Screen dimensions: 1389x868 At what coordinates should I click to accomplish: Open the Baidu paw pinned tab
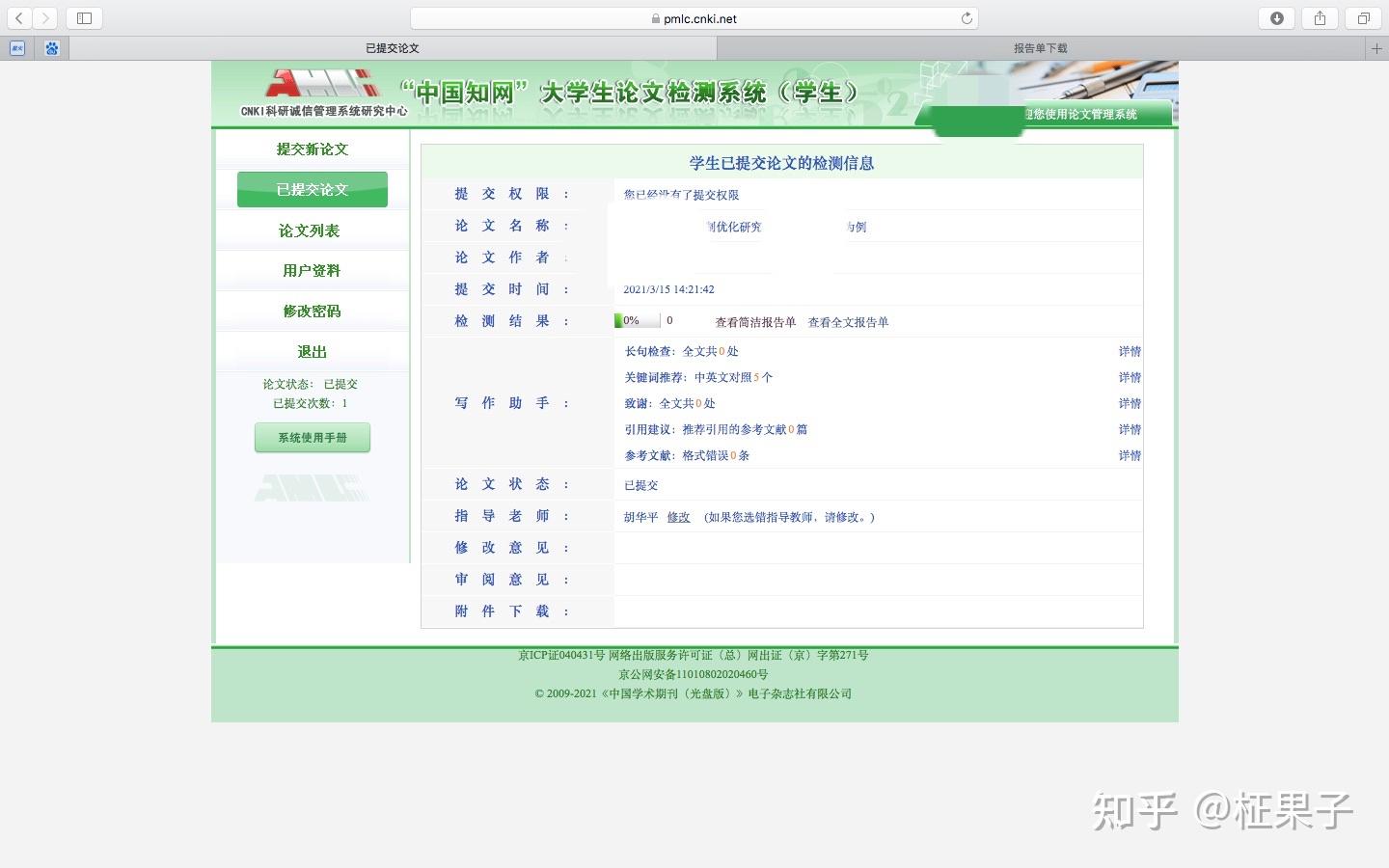point(52,48)
